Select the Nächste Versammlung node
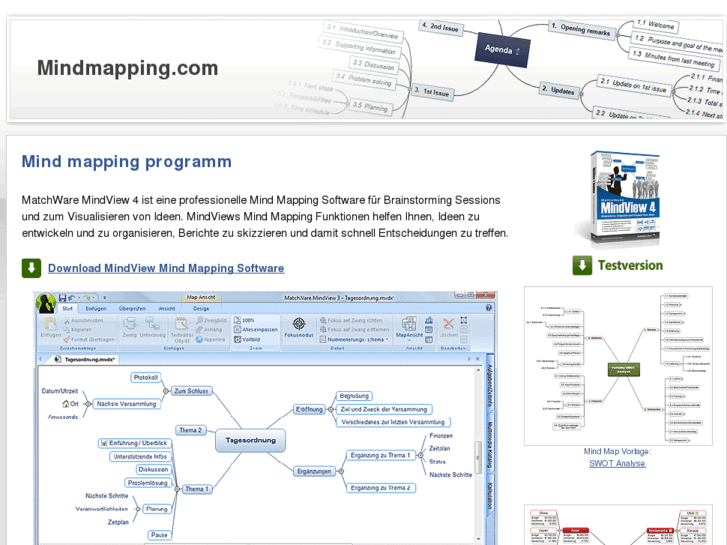Image resolution: width=727 pixels, height=545 pixels. click(x=126, y=404)
